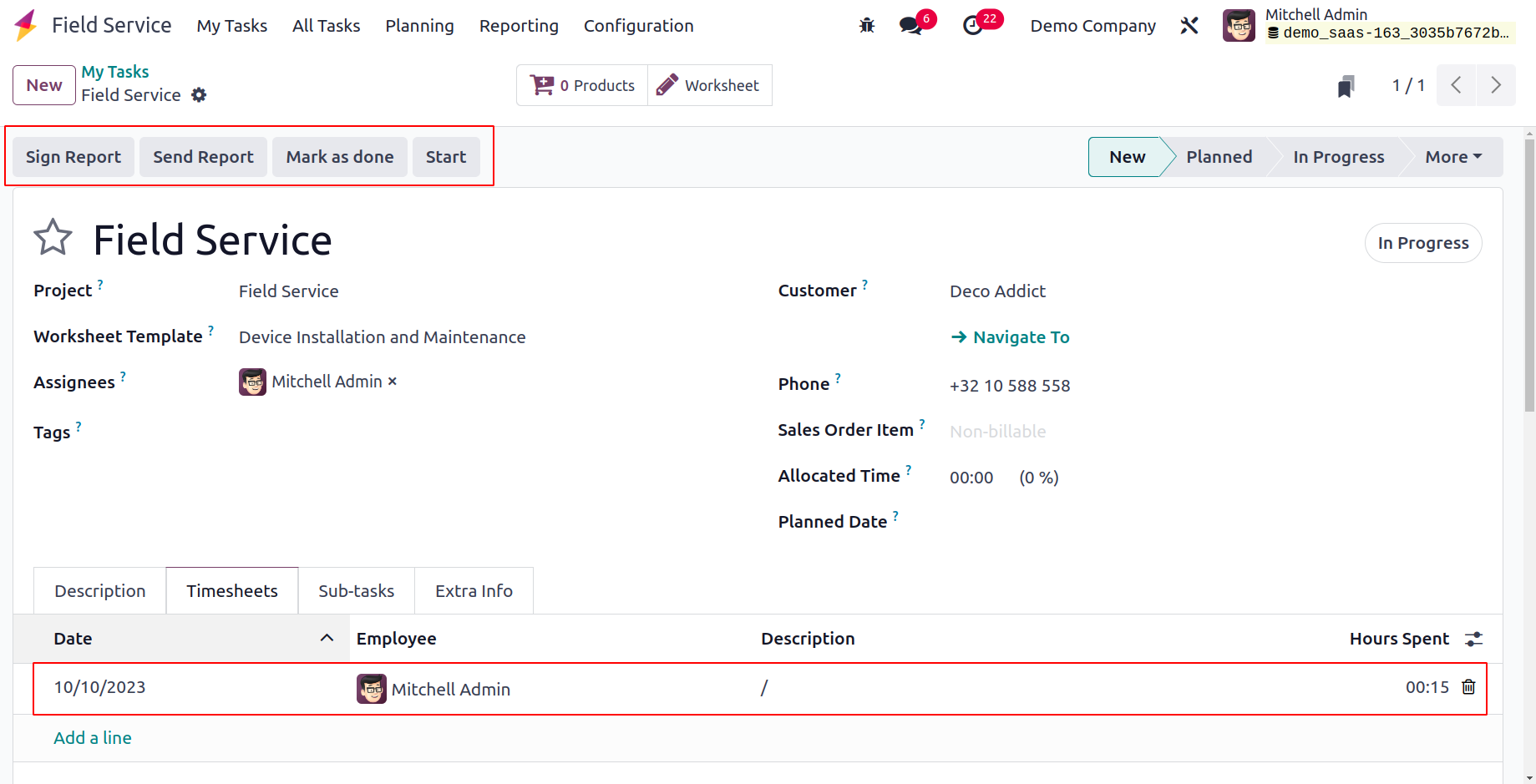
Task: Click the wrench tools icon
Action: [1189, 26]
